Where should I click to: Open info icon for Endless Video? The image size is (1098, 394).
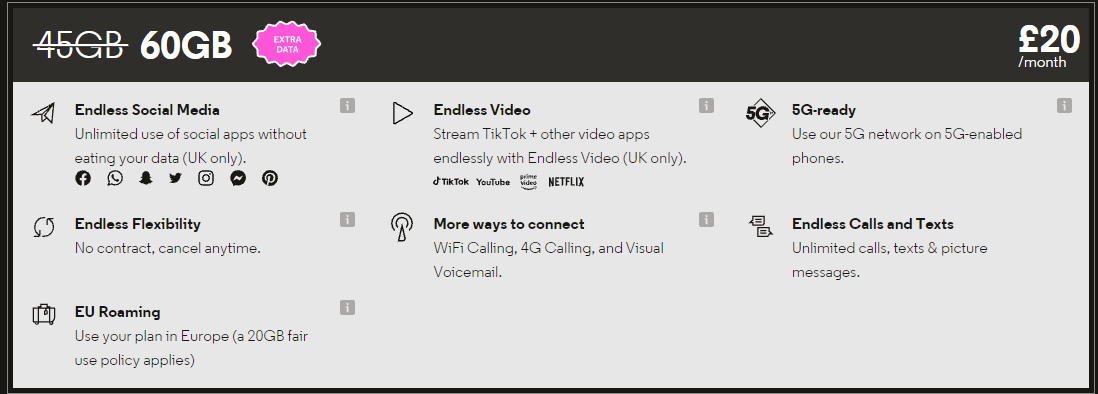point(706,106)
